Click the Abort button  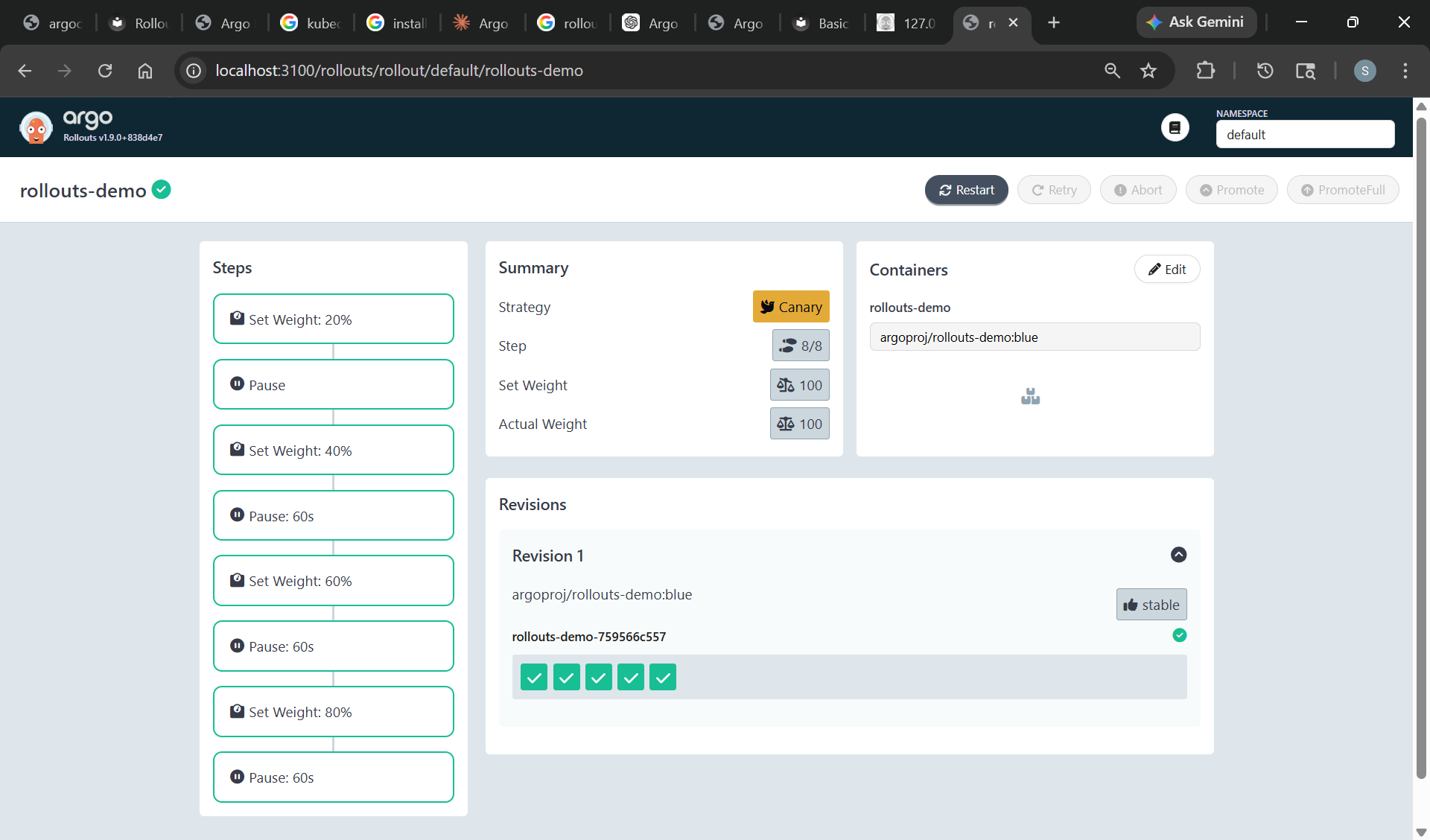(1138, 190)
